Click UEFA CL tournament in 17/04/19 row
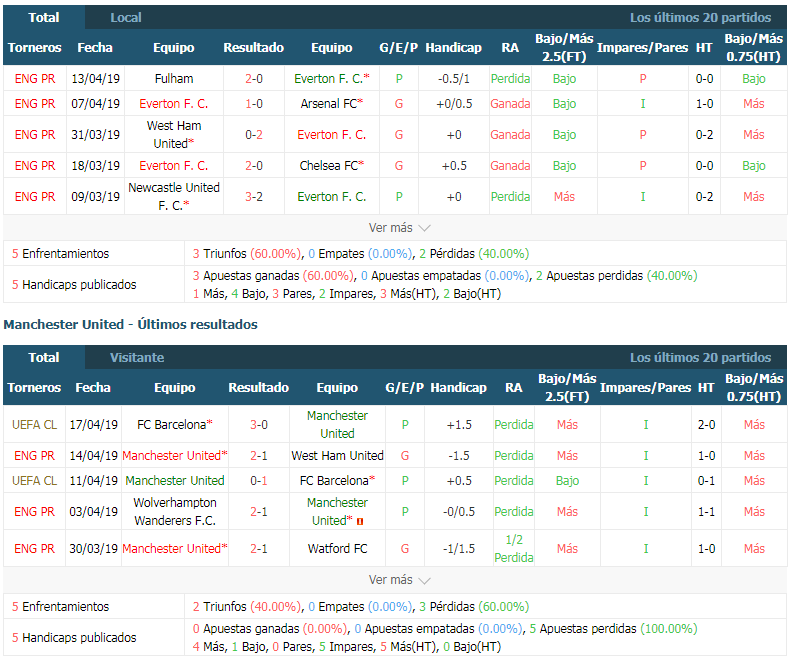788x656 pixels. pyautogui.click(x=34, y=425)
